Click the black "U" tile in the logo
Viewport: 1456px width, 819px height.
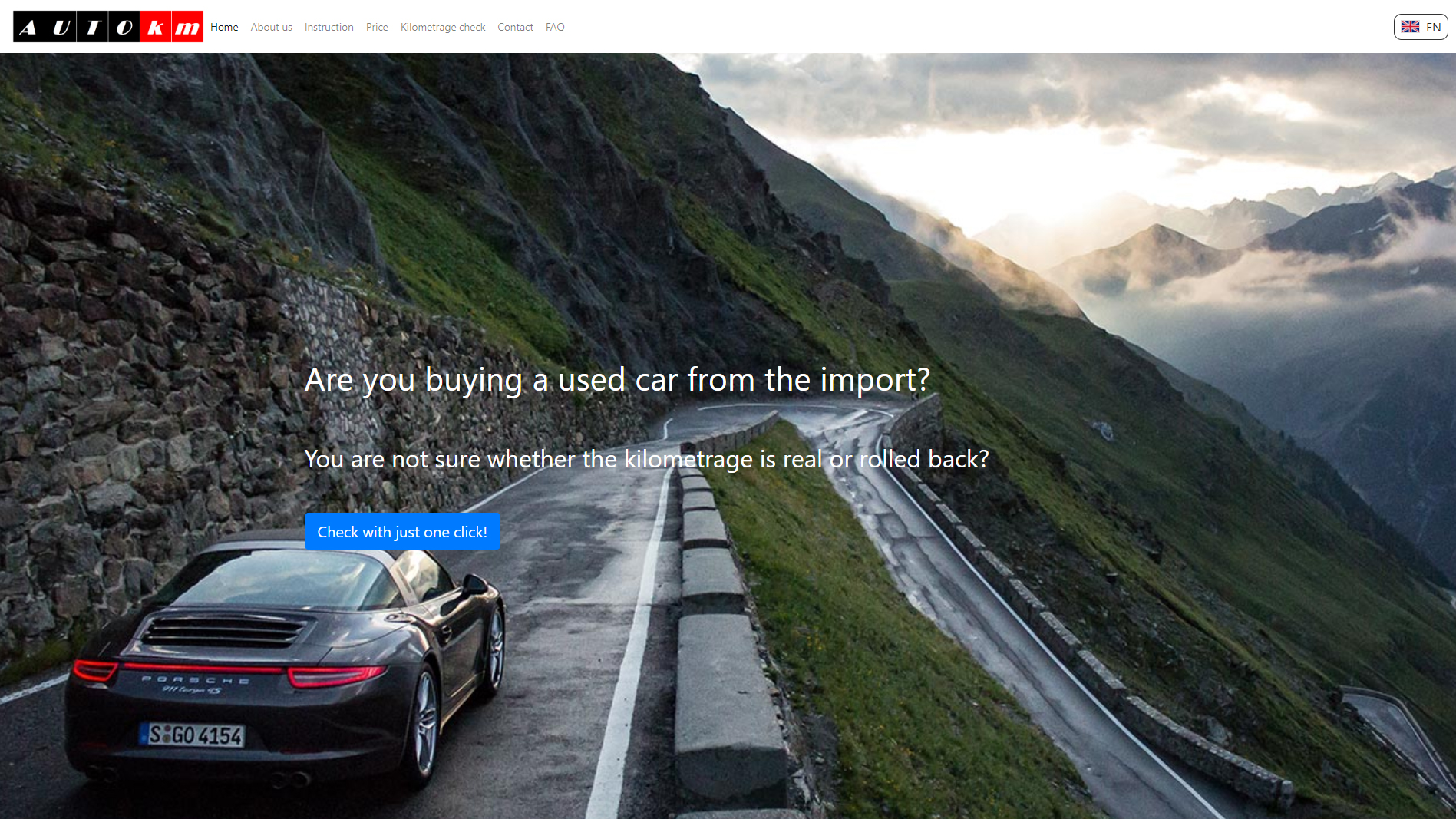point(61,27)
